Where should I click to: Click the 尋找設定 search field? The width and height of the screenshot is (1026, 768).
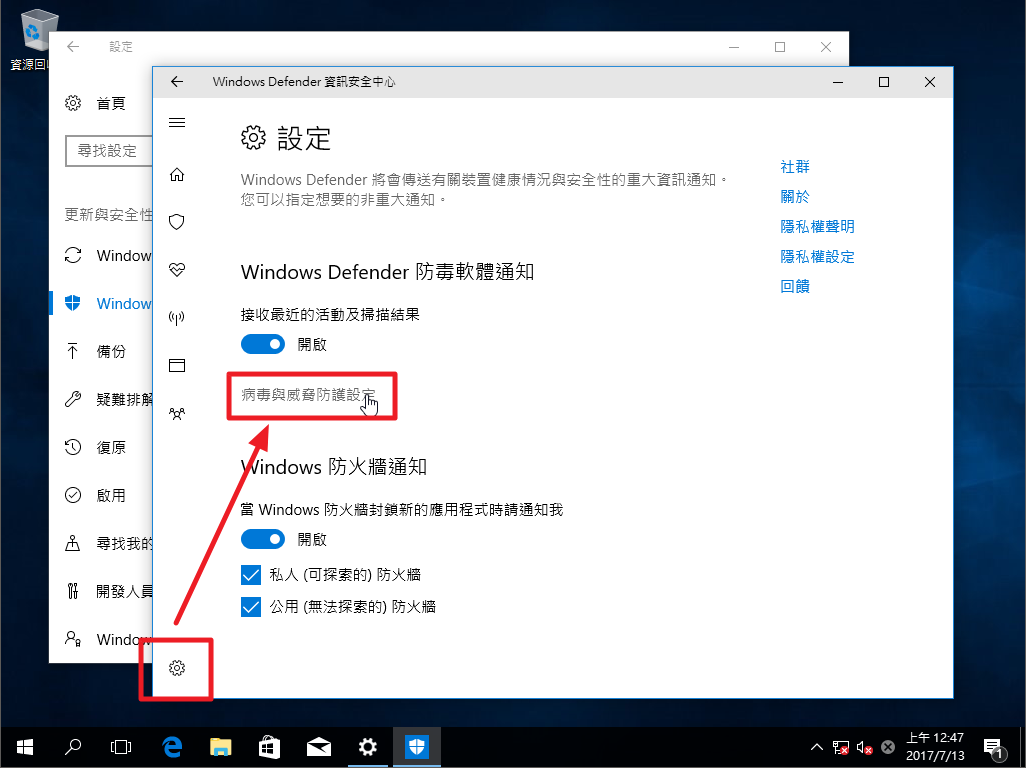(108, 151)
